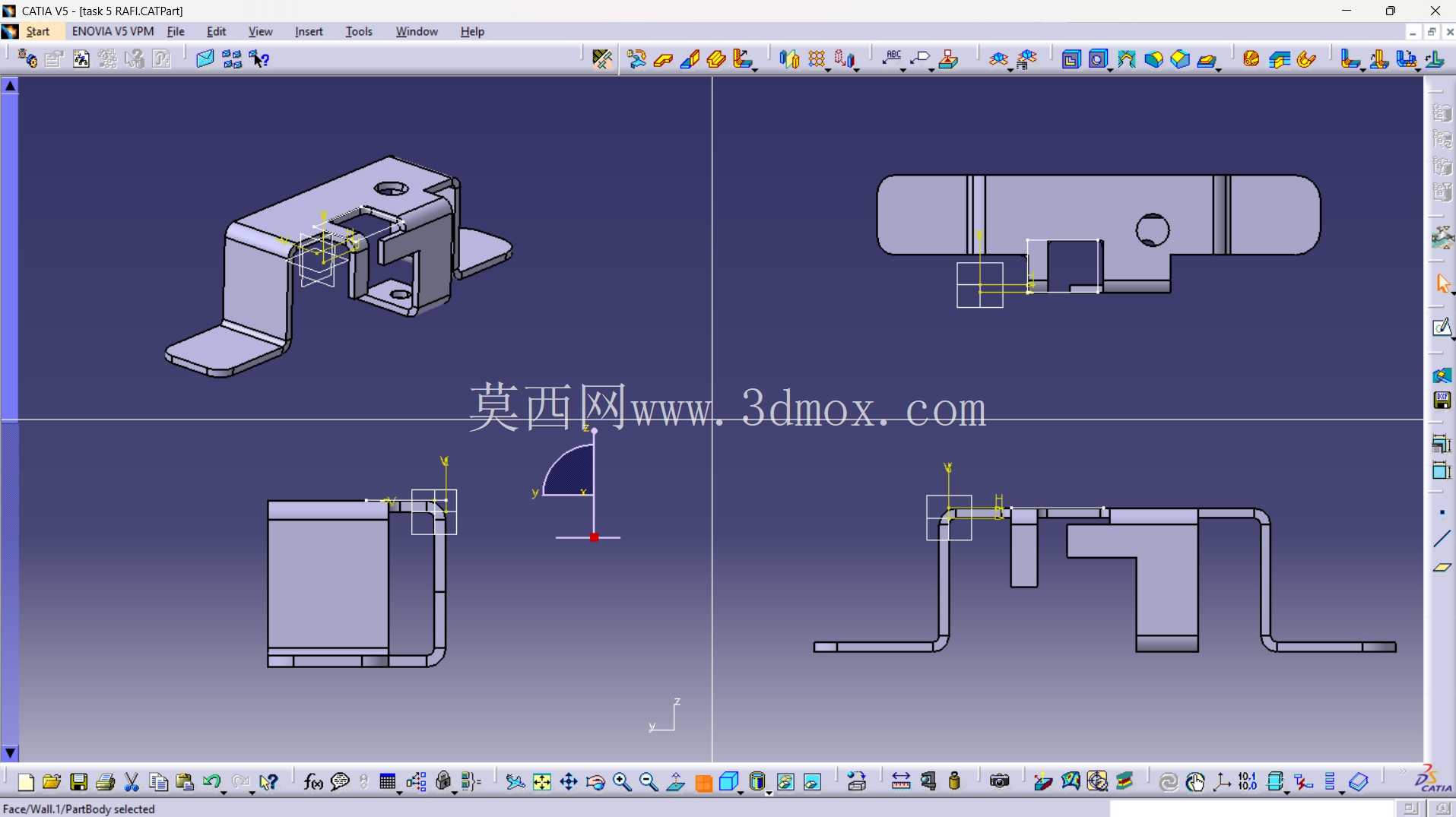1456x817 pixels.
Task: Expand the ABC text tool dropdown arrow
Action: click(903, 69)
